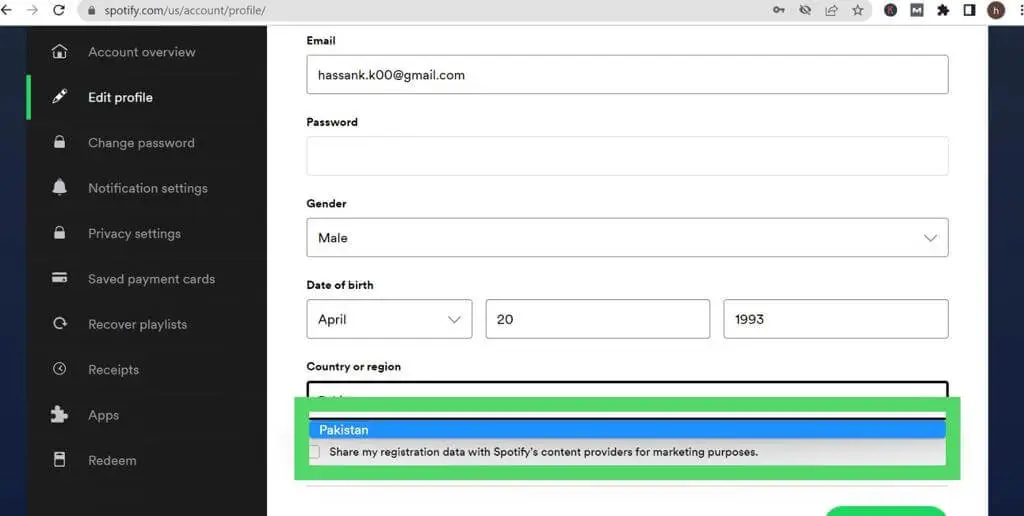Viewport: 1024px width, 516px height.
Task: Click the refresh icon beside Recover playlists
Action: [x=59, y=324]
